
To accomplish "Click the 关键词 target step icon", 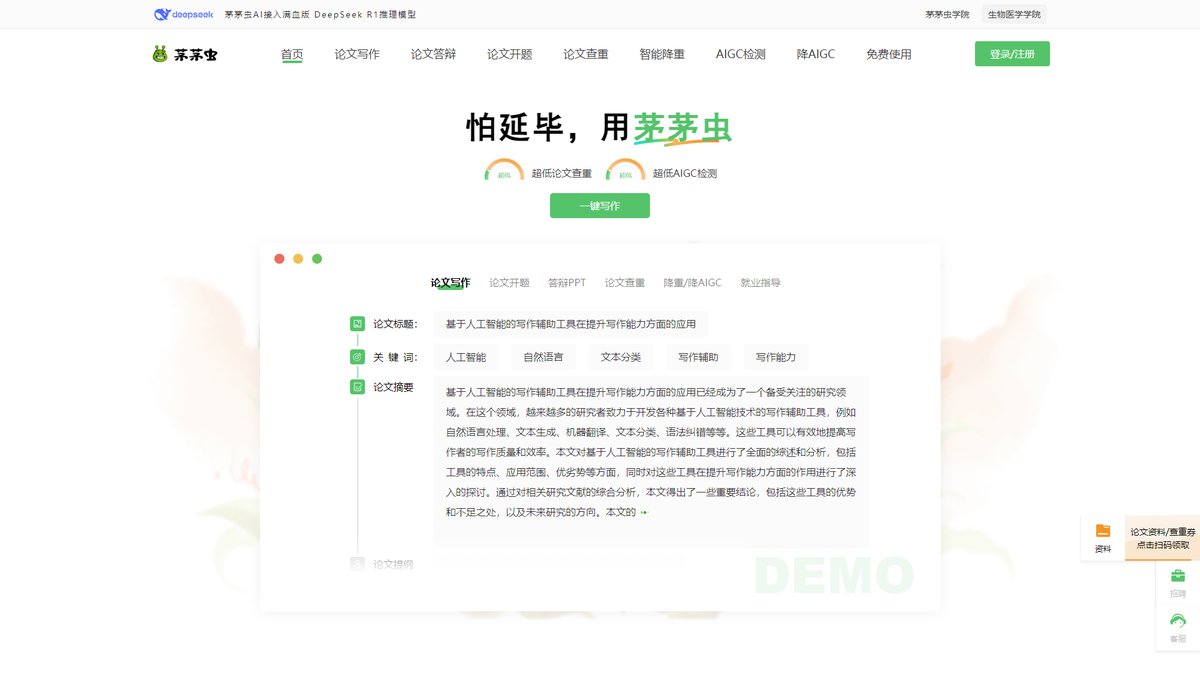I will [x=357, y=357].
